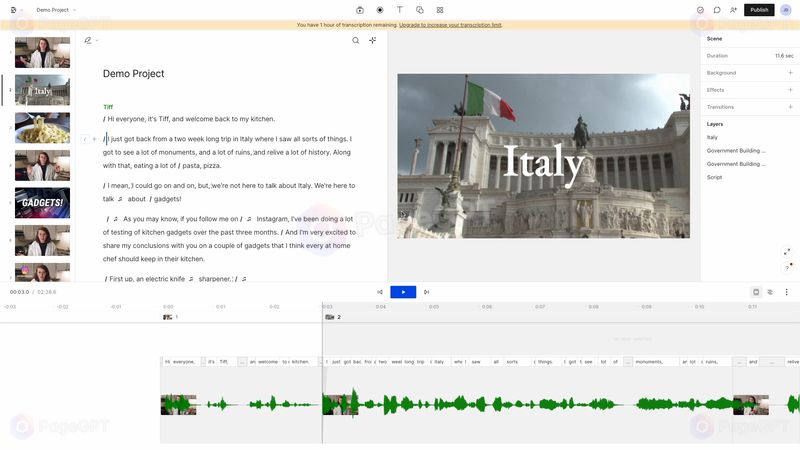Add Effects with its plus icon
The height and width of the screenshot is (450, 800).
(x=790, y=90)
